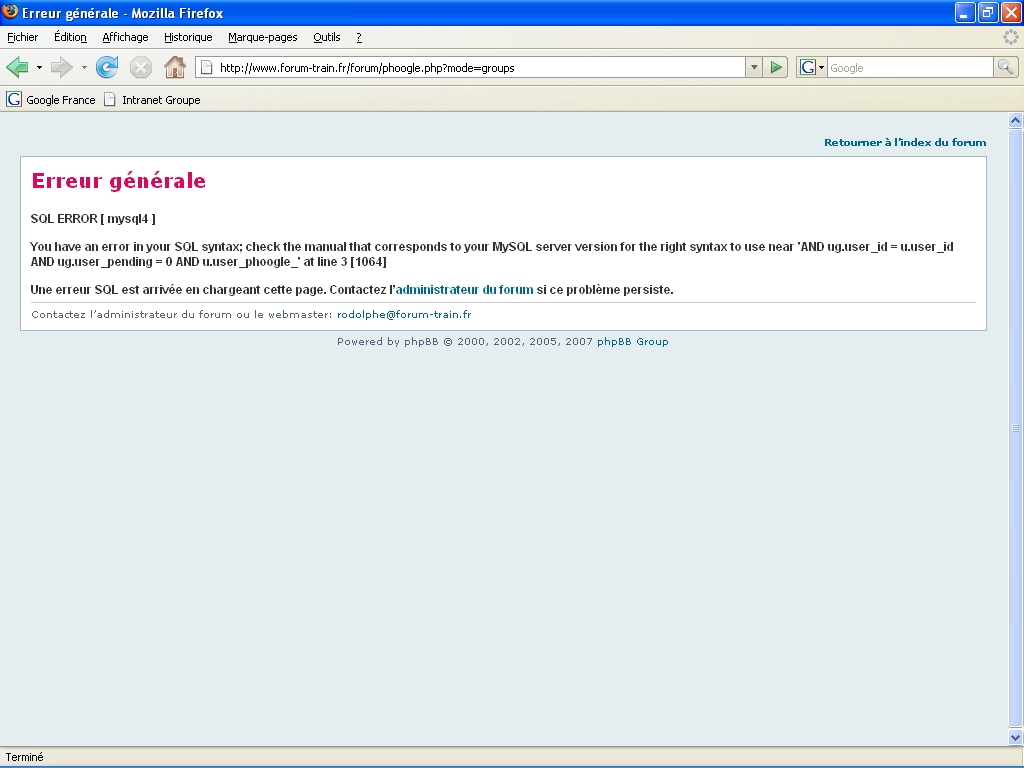1024x768 pixels.
Task: Click the activity throbber icon
Action: (1011, 37)
